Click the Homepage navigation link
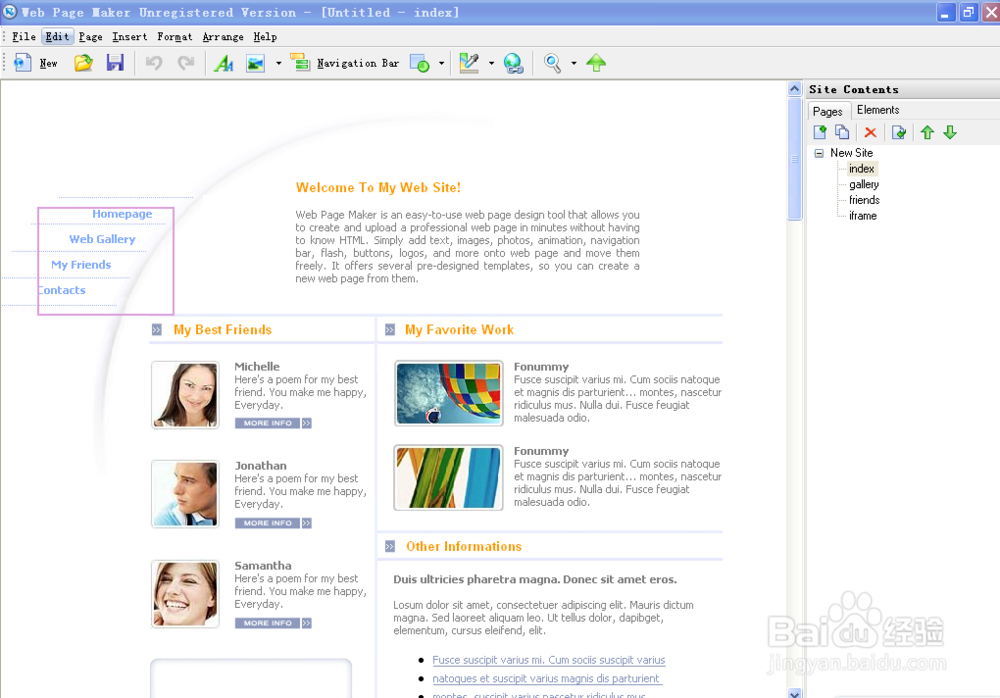 (122, 214)
